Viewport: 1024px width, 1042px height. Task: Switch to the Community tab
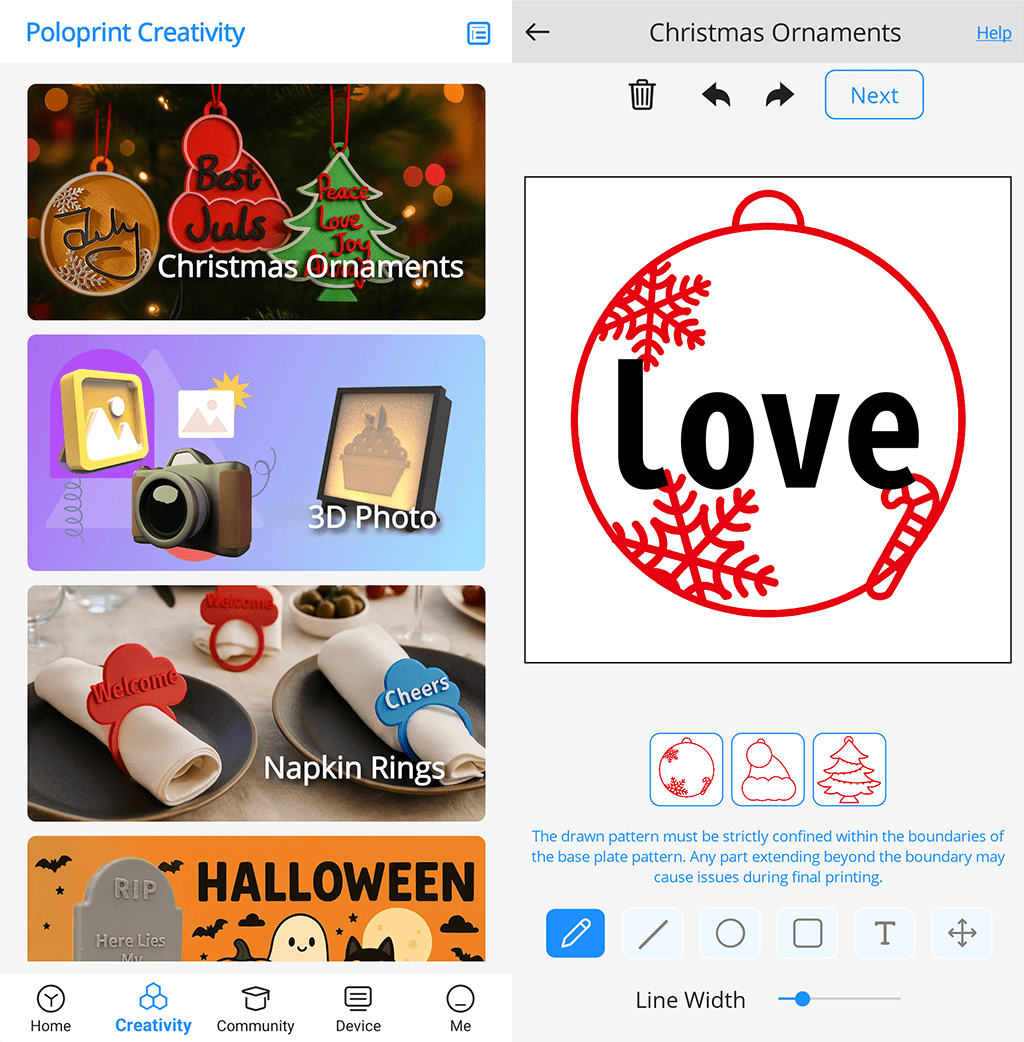[255, 1008]
